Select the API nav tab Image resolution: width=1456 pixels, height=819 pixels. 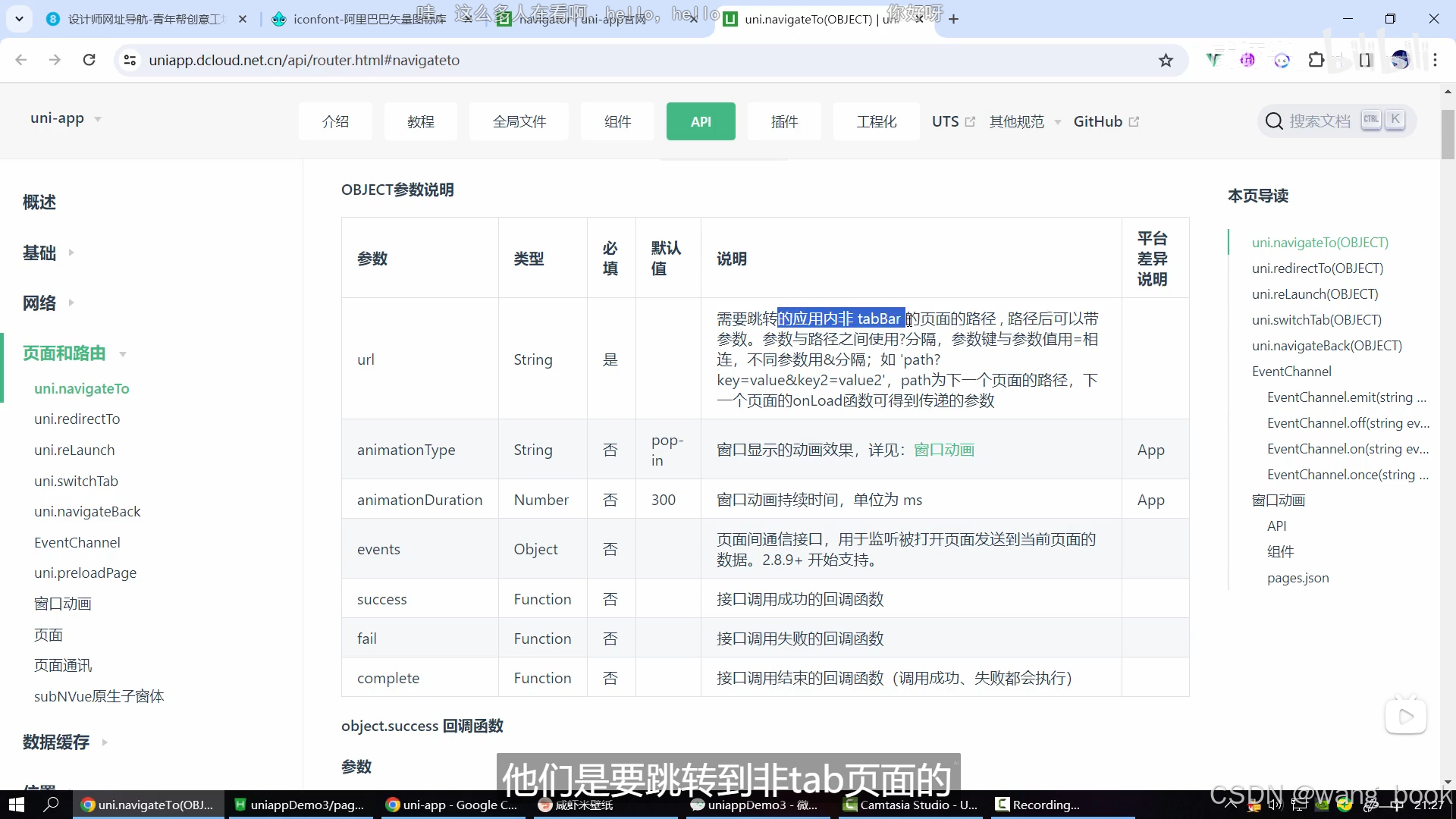pyautogui.click(x=701, y=121)
